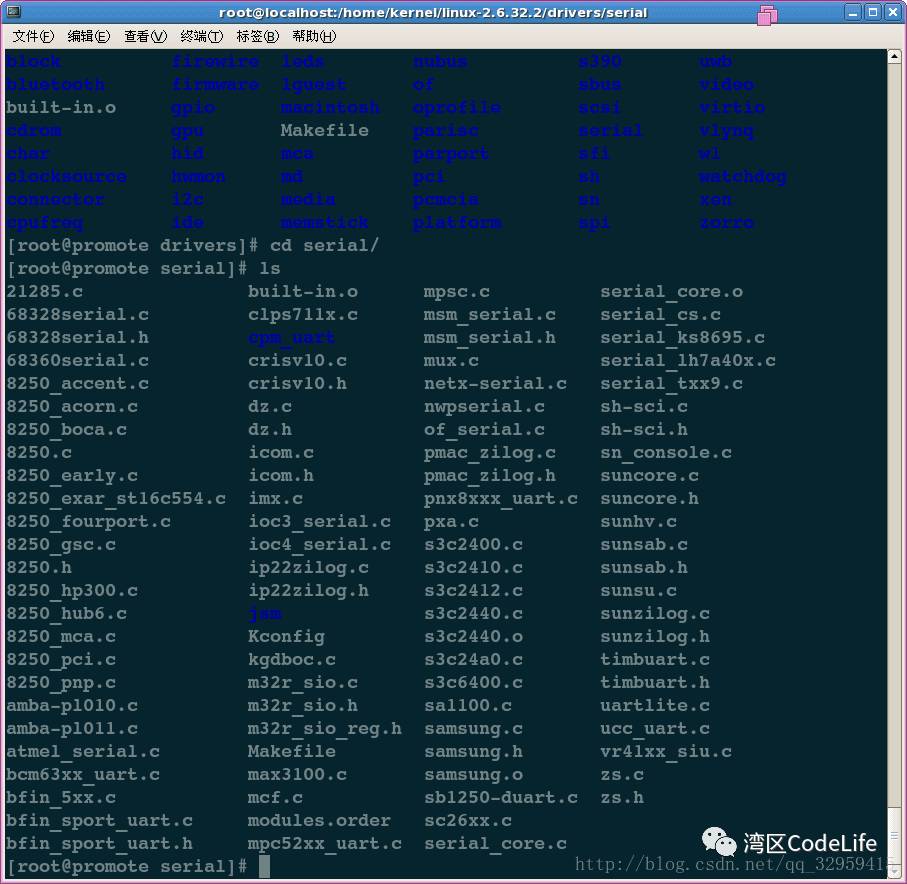
Task: Click the file name 8250_exar_st16c554.c
Action: pyautogui.click(x=116, y=499)
